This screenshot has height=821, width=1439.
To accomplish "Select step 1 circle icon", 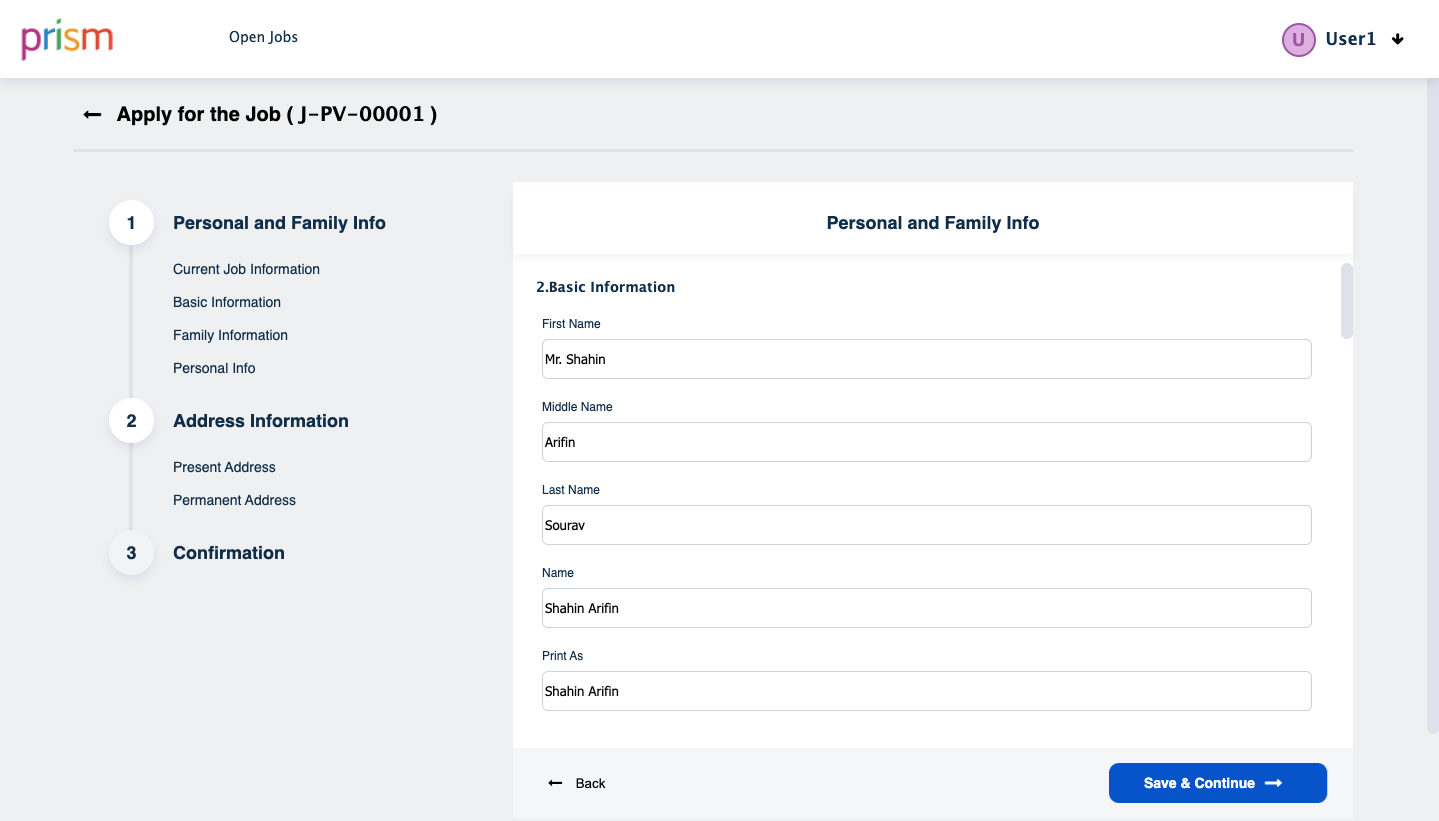I will (131, 223).
